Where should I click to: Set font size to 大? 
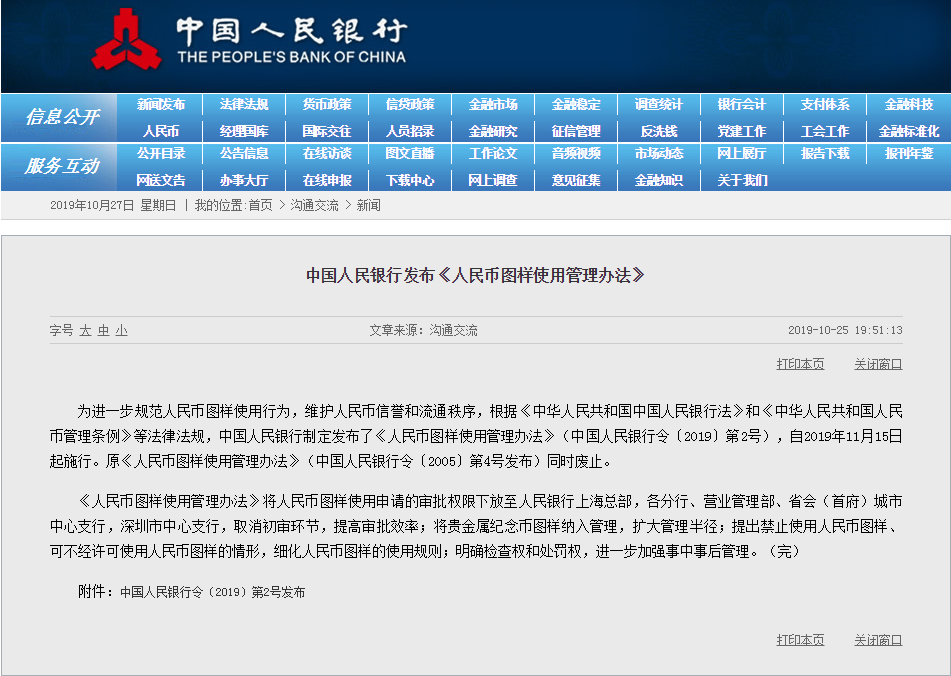pyautogui.click(x=86, y=330)
